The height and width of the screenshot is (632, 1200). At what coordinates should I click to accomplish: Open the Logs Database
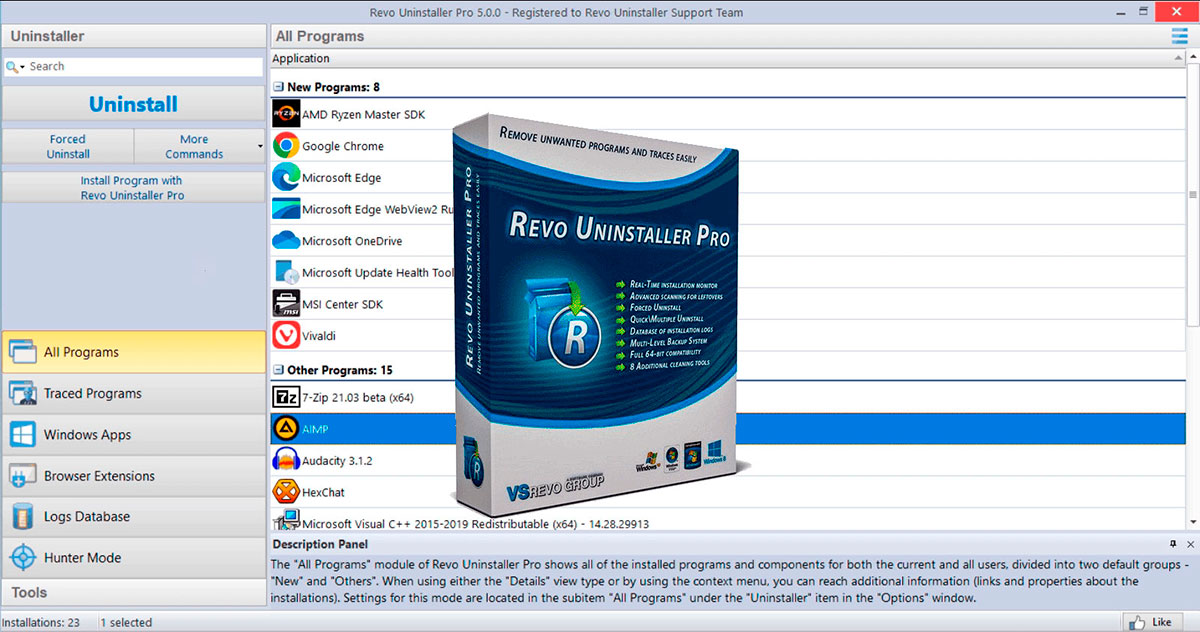coord(133,517)
